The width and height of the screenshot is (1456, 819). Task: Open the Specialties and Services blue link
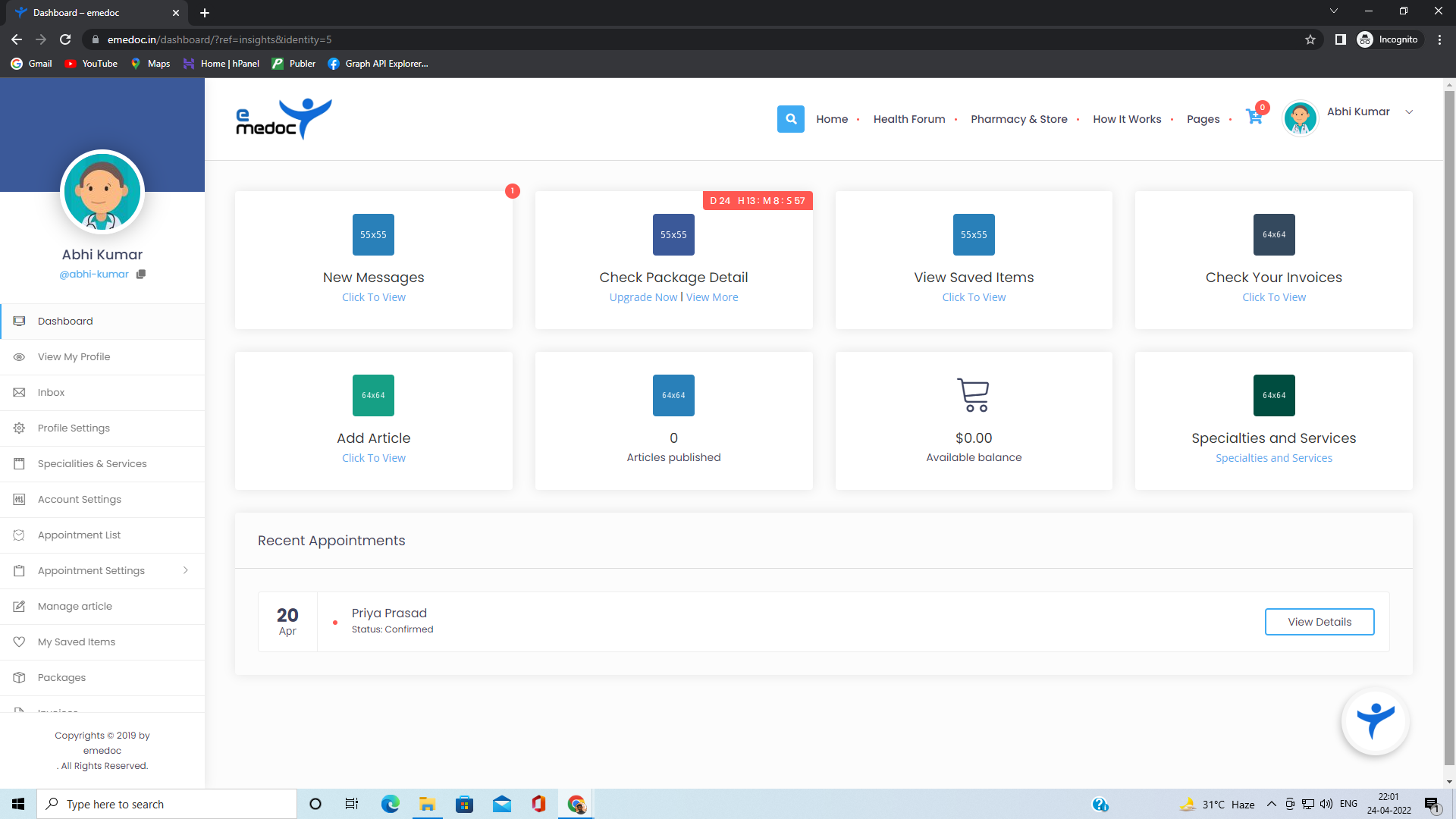pos(1274,458)
